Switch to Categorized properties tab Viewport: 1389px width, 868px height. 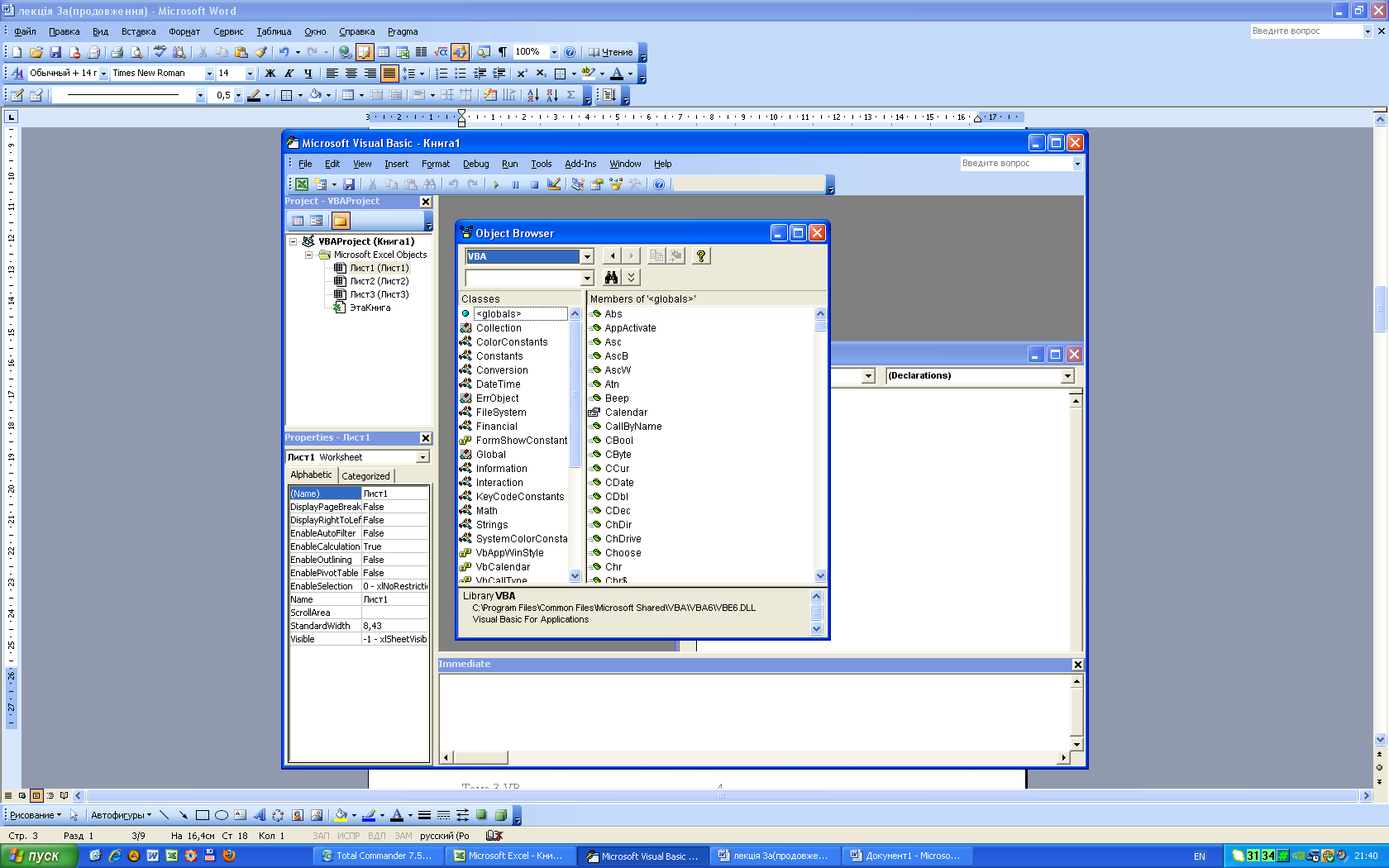(365, 476)
